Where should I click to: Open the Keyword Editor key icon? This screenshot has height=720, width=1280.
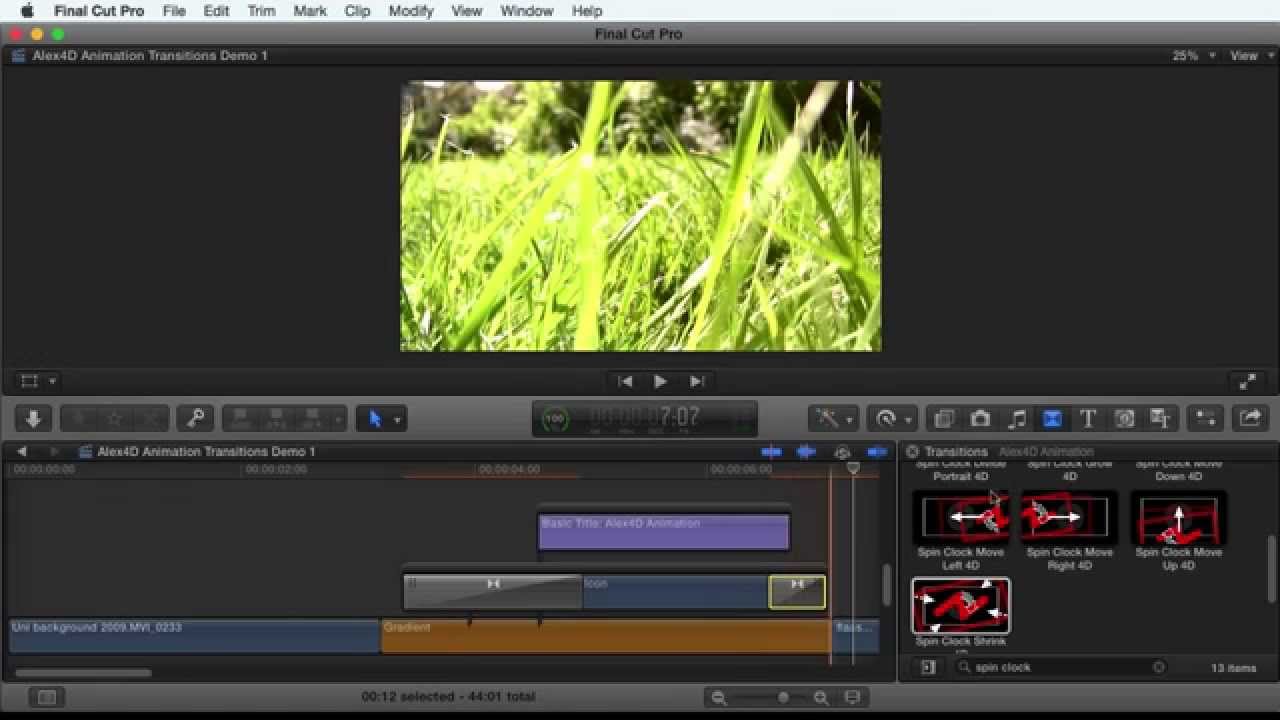point(195,418)
